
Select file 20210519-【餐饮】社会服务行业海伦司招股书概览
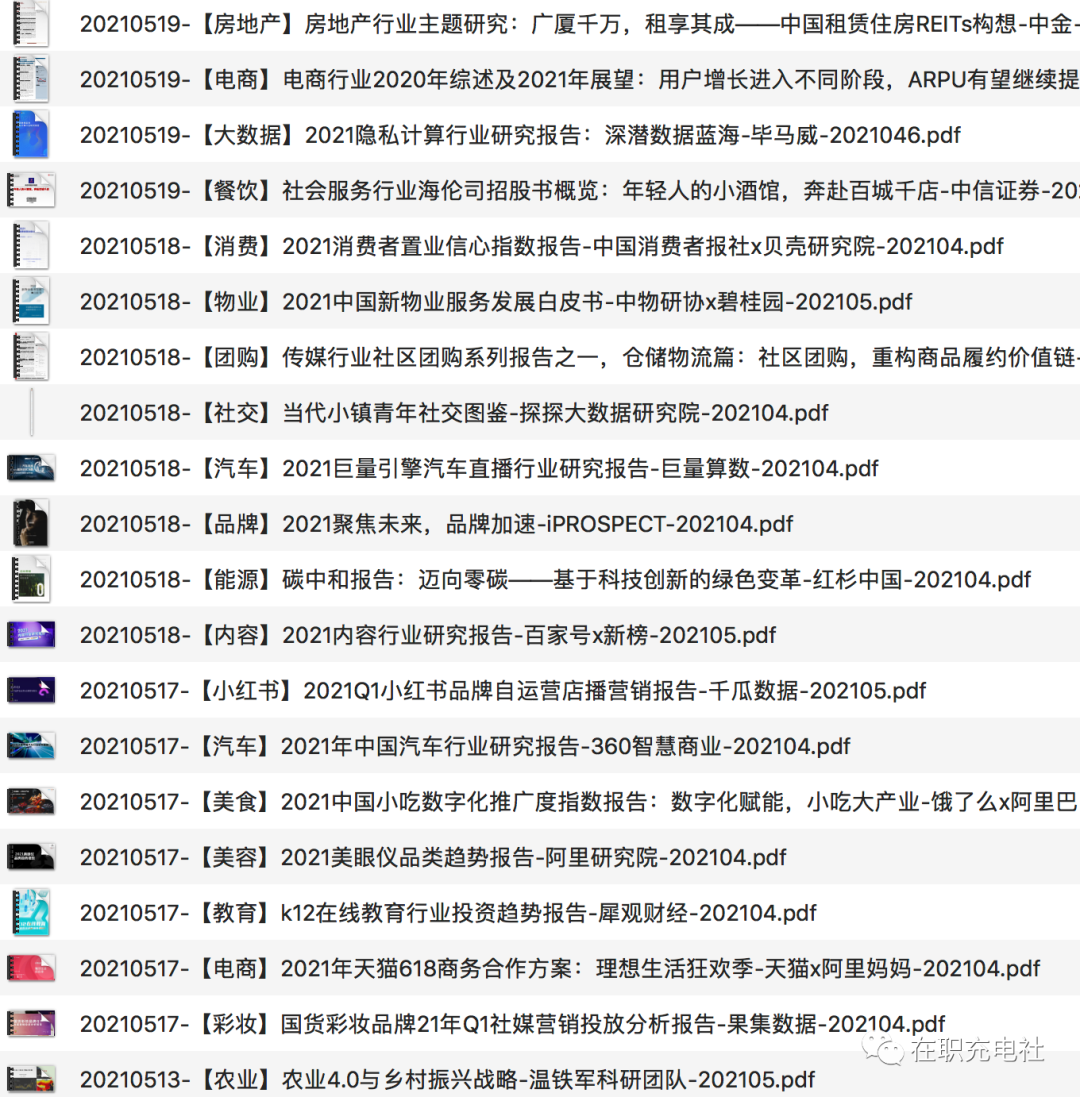pyautogui.click(x=540, y=190)
